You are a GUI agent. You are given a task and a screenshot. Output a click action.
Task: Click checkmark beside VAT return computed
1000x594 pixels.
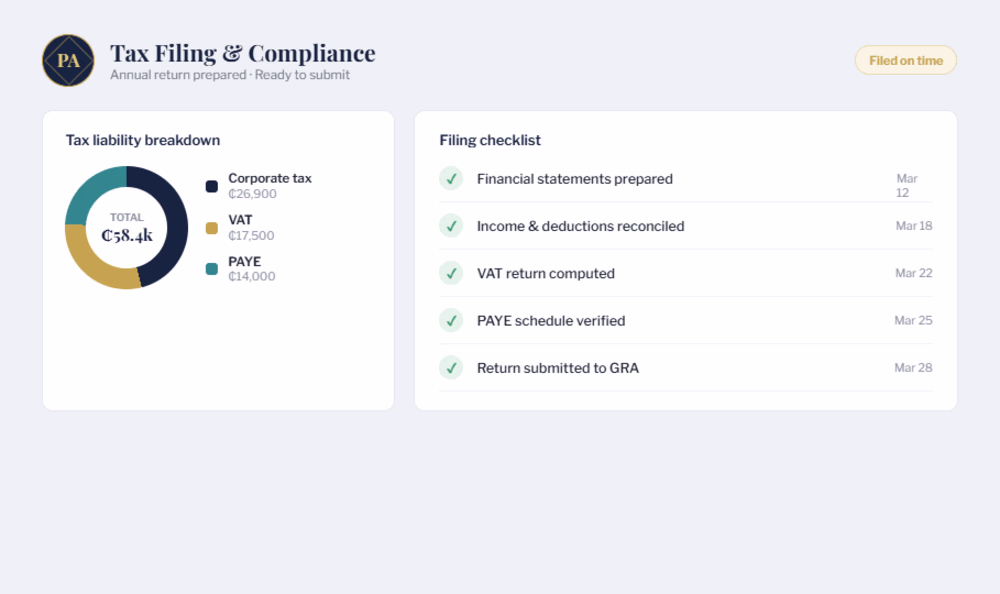pos(451,273)
